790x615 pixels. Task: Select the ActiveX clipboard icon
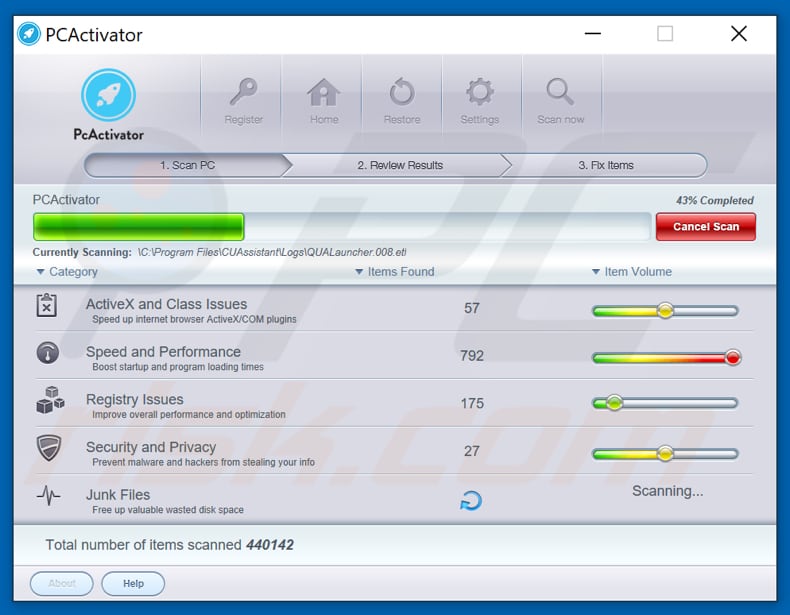[47, 305]
